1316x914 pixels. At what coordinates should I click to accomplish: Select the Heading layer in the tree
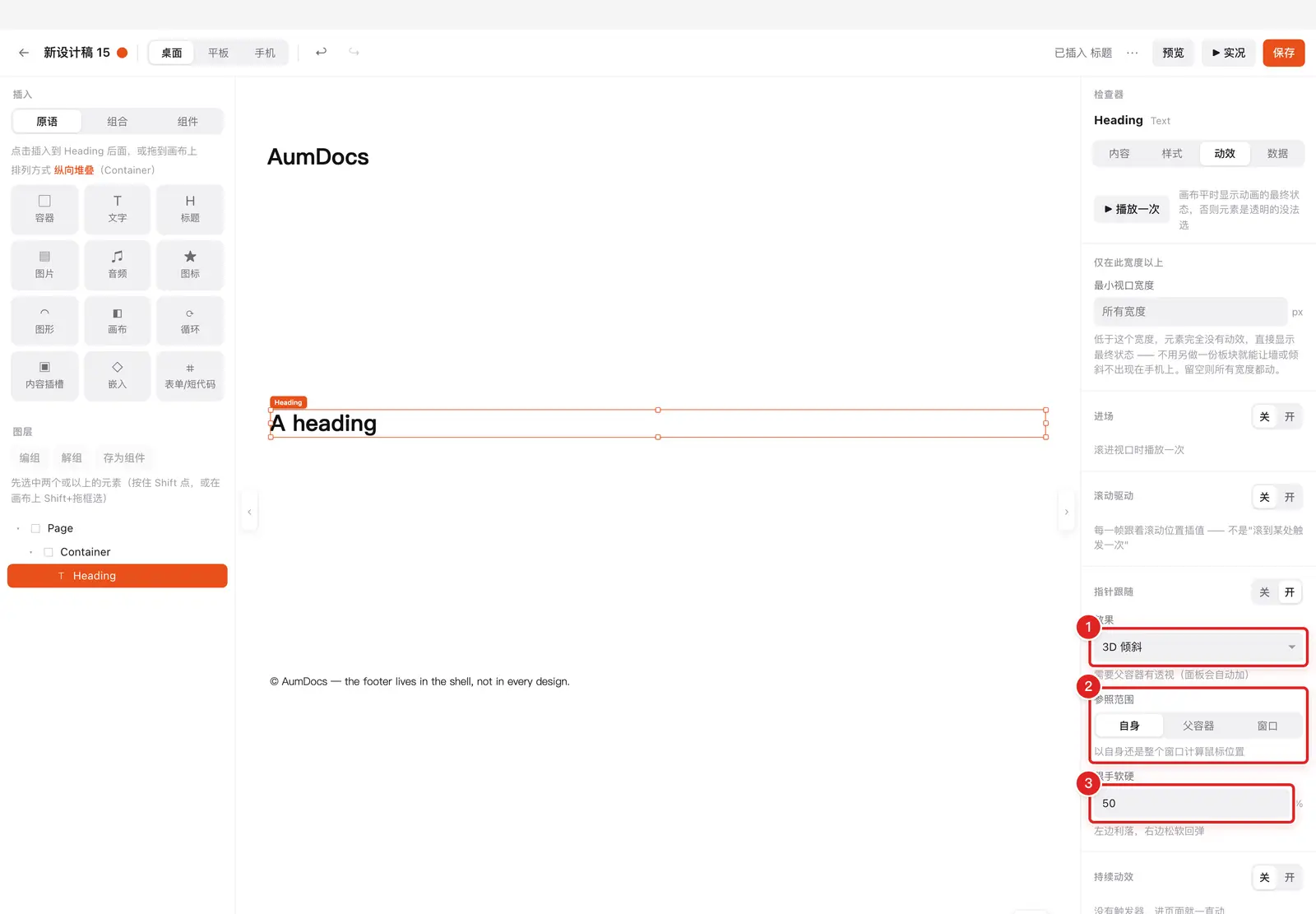click(118, 576)
